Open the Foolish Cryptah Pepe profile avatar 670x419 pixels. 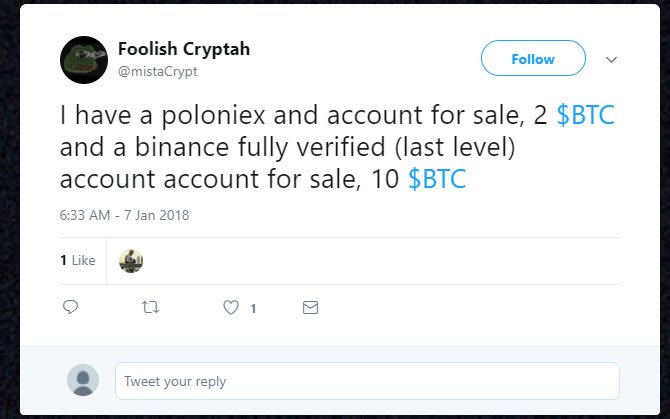click(x=84, y=59)
